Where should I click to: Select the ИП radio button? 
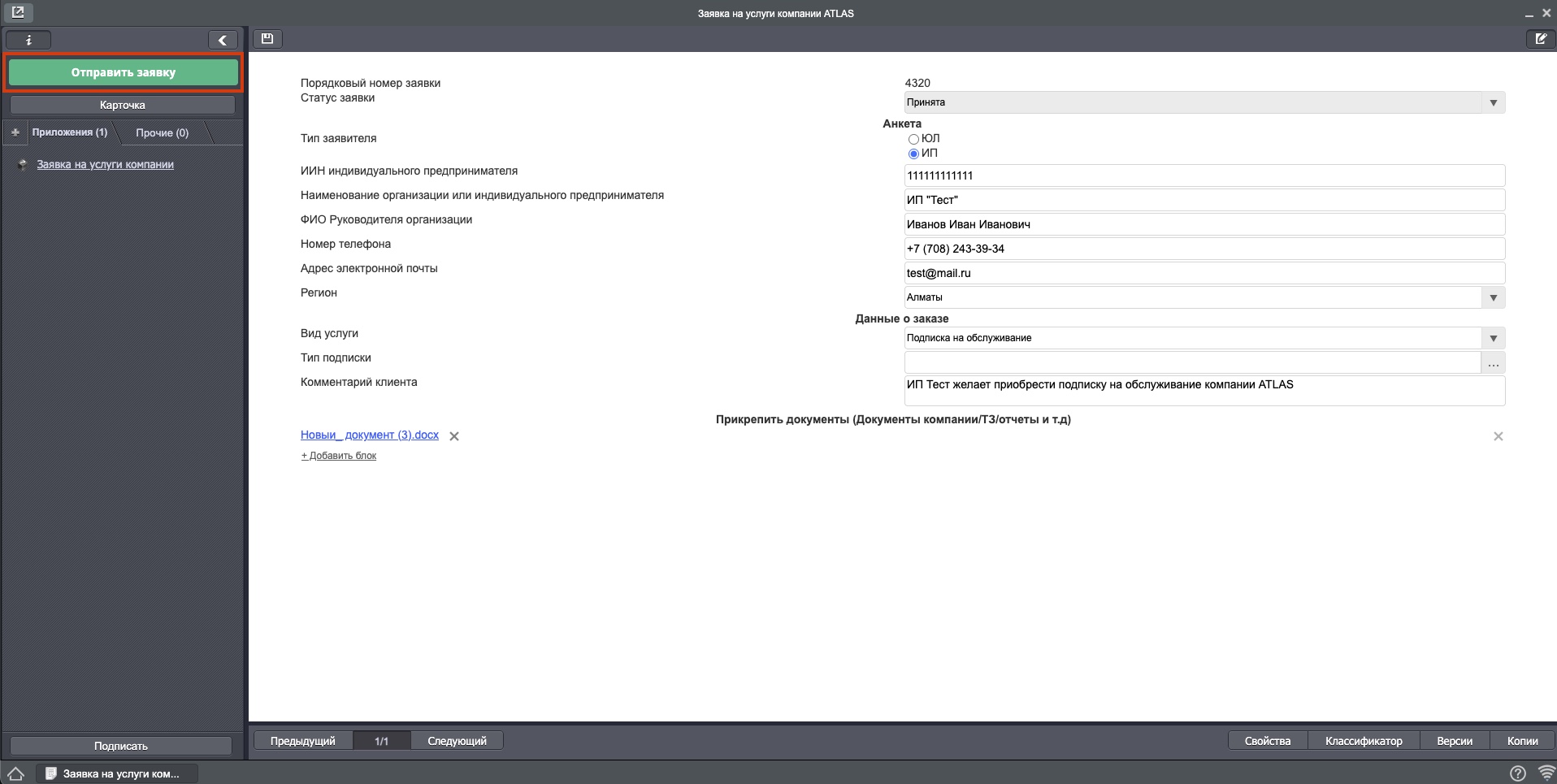click(913, 154)
